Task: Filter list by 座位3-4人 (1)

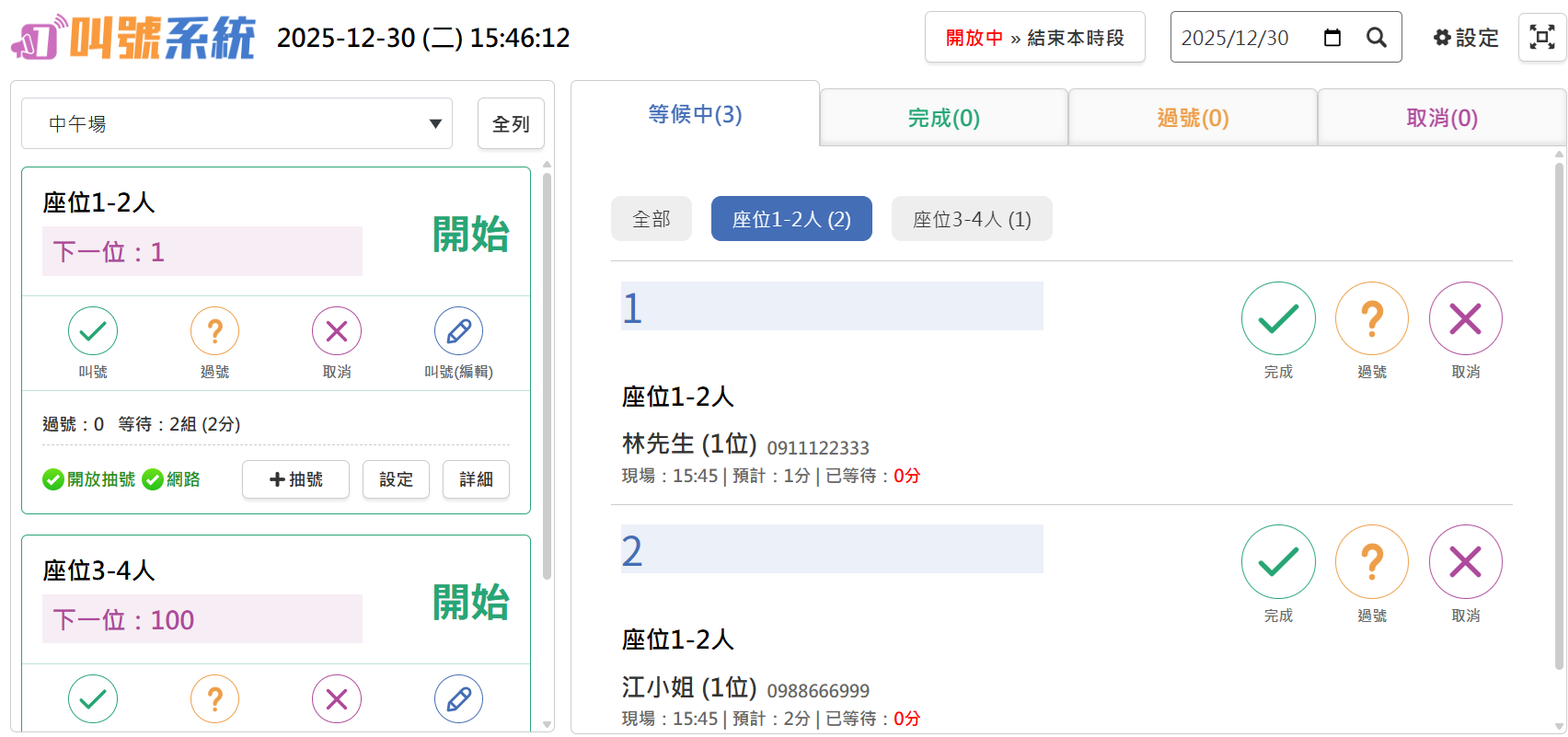Action: (971, 219)
